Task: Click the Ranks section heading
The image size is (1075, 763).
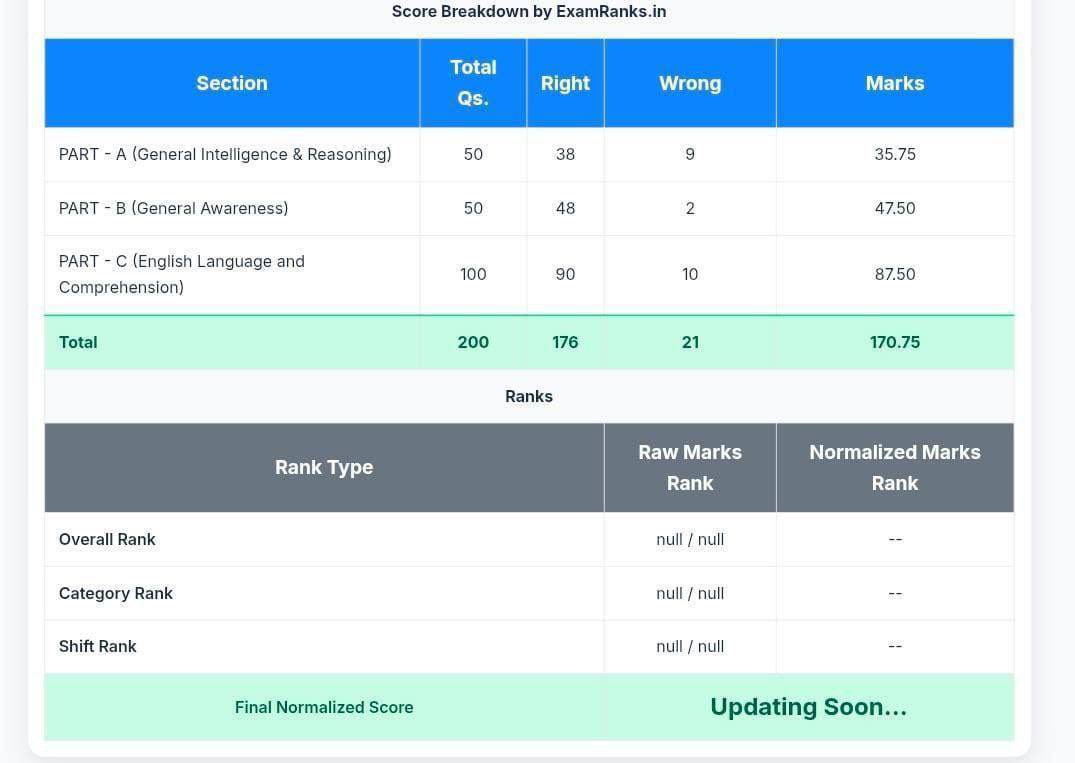Action: click(529, 396)
